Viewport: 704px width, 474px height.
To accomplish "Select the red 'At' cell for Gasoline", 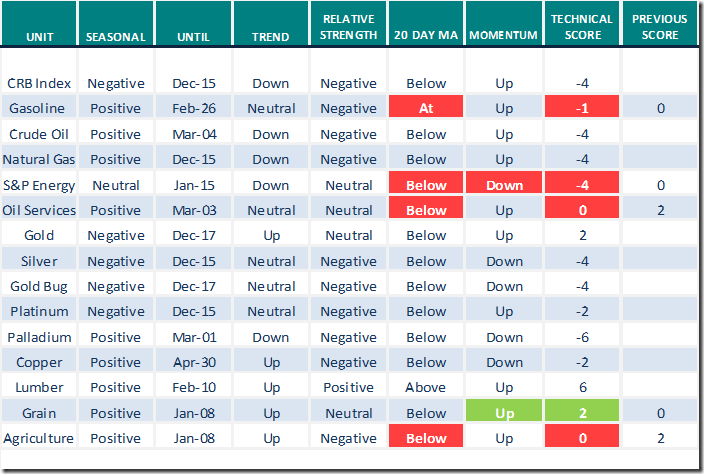I will [x=427, y=109].
